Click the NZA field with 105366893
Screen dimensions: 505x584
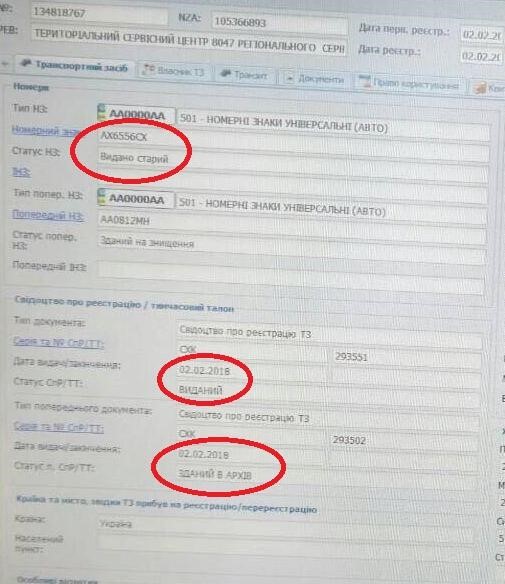pyautogui.click(x=279, y=23)
